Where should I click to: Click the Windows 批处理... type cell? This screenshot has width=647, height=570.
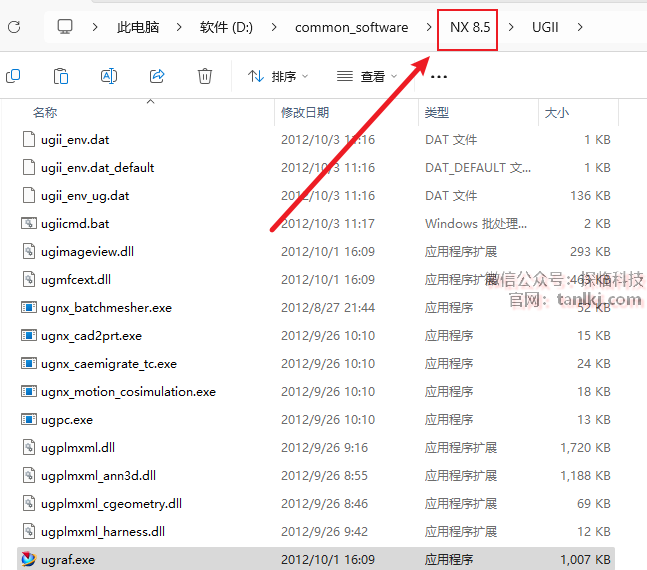coord(476,224)
